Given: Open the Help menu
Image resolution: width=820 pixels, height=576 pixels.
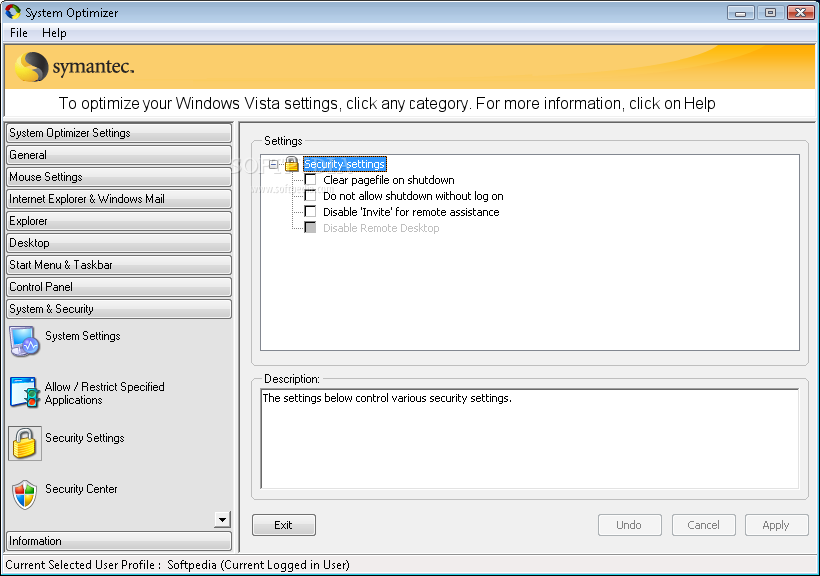Looking at the screenshot, I should pyautogui.click(x=54, y=33).
